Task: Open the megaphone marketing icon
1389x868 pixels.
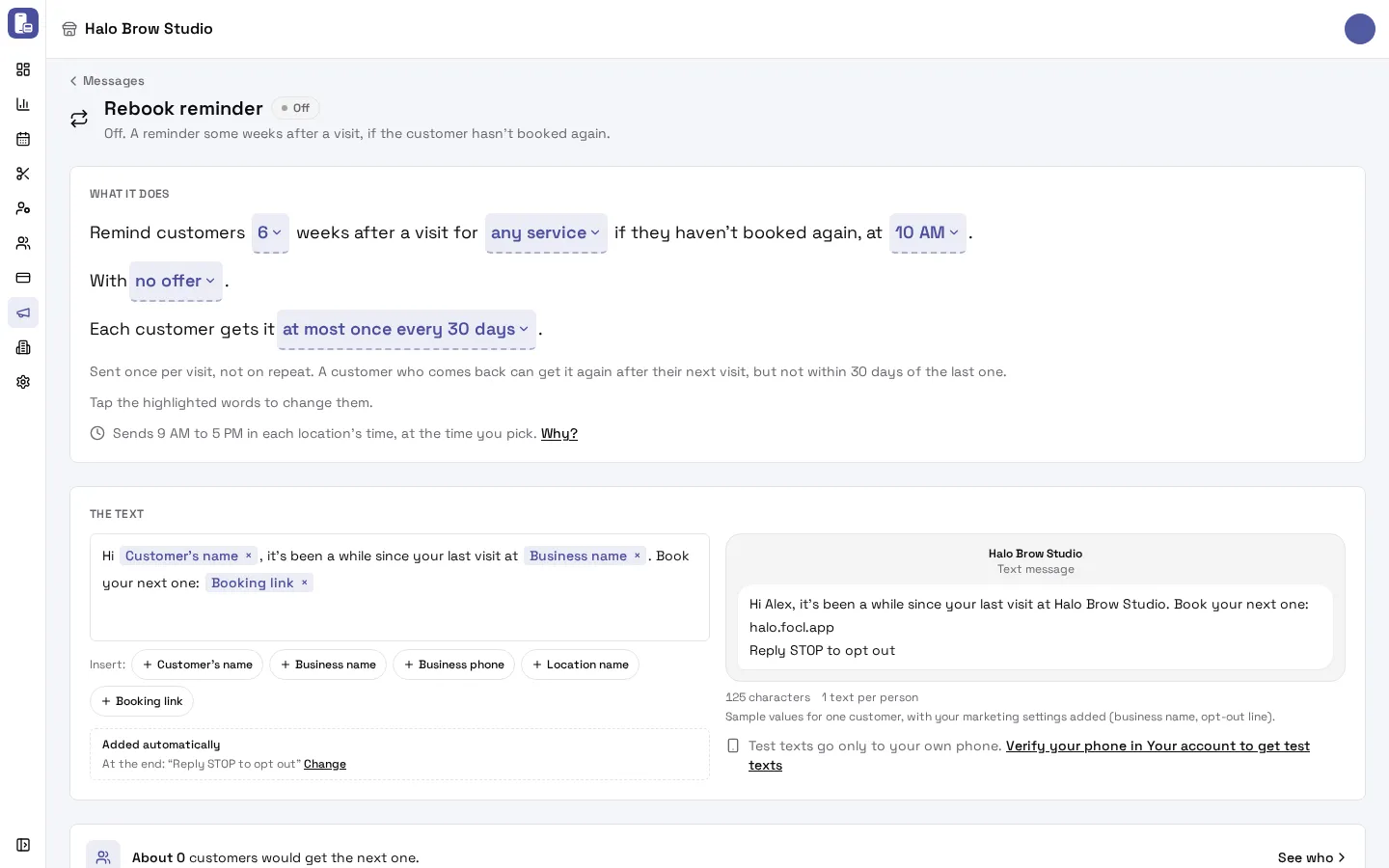Action: click(x=23, y=312)
